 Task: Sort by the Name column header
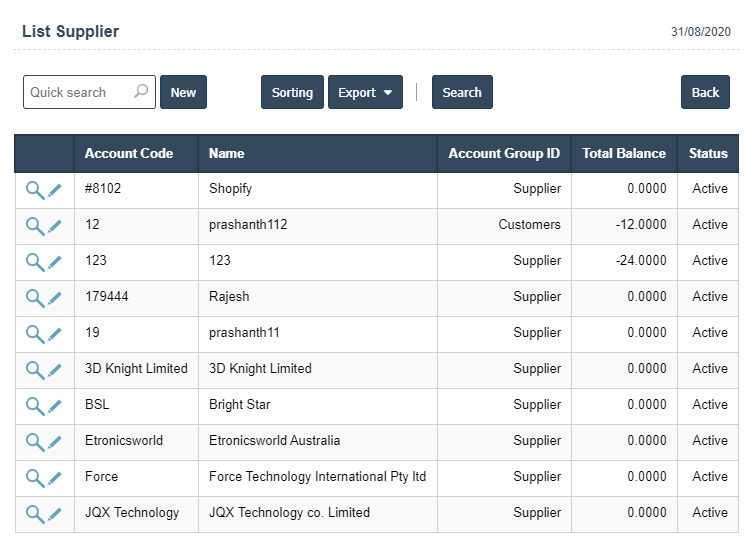[227, 153]
